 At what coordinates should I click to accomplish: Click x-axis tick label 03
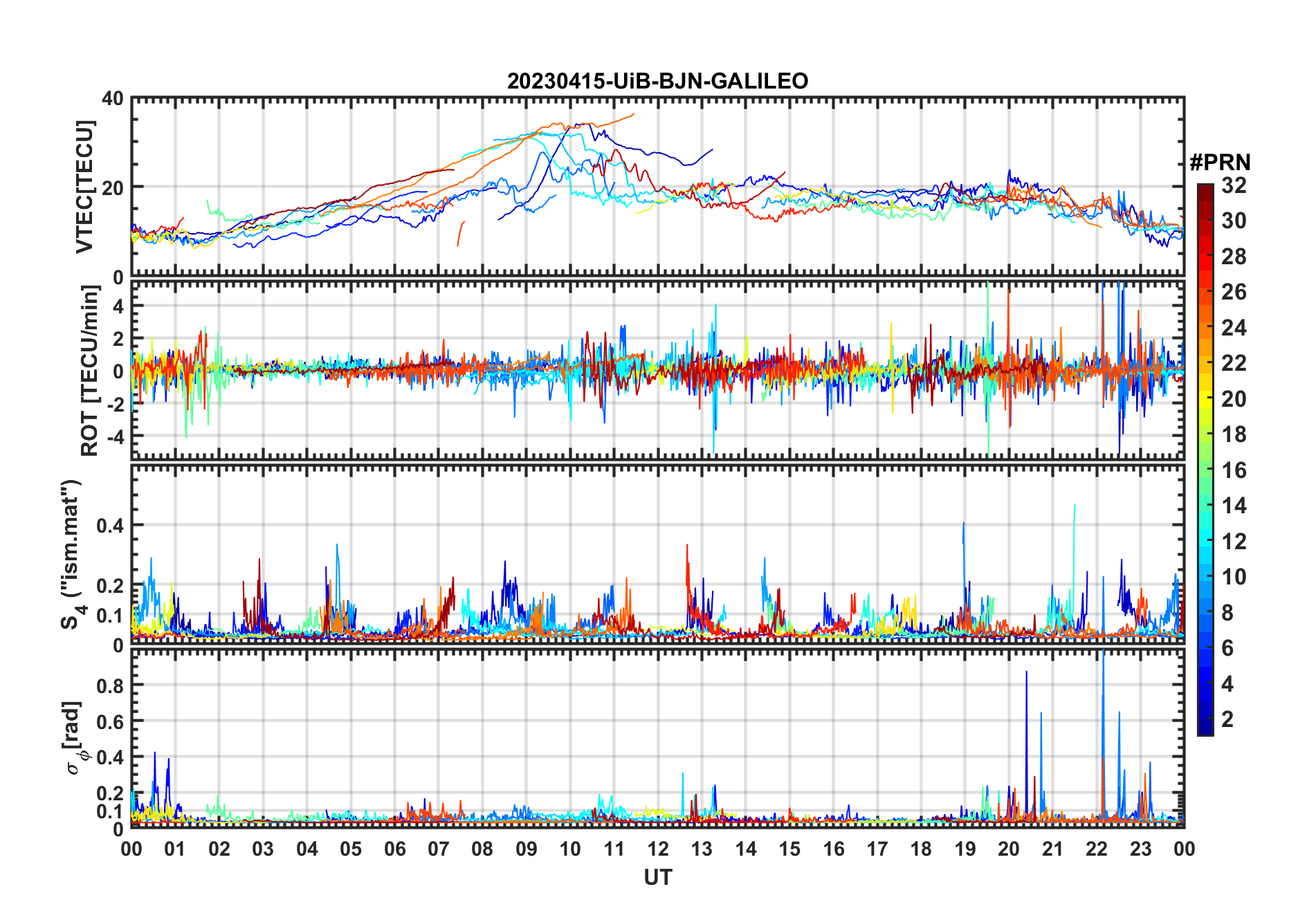pyautogui.click(x=263, y=849)
